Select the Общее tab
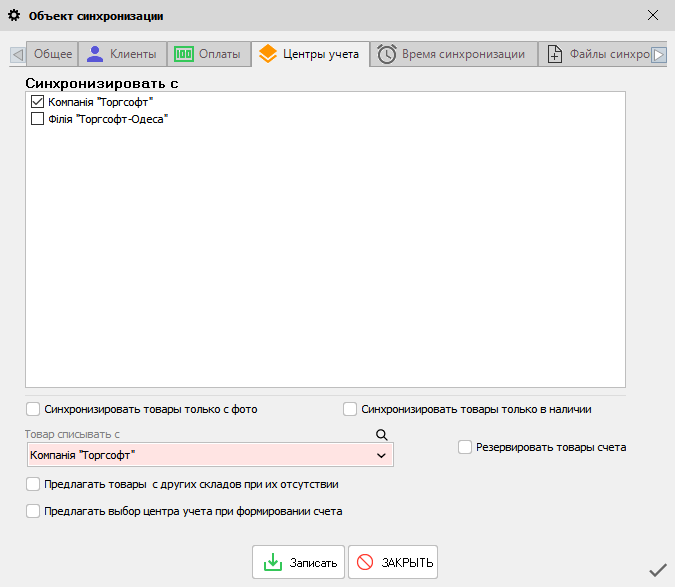Image resolution: width=675 pixels, height=587 pixels. pos(53,54)
